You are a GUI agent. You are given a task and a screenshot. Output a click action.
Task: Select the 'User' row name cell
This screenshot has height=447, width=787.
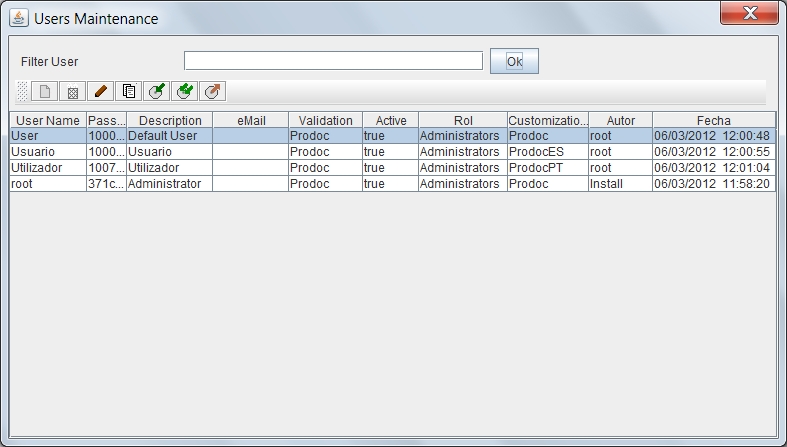tap(48, 136)
